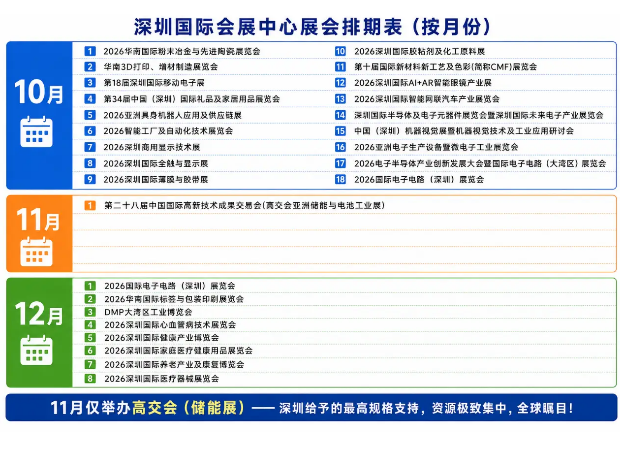620x449 pixels.
Task: Select 2026深圳国际家庭医疗健康用品展览会
Action: (x=178, y=351)
